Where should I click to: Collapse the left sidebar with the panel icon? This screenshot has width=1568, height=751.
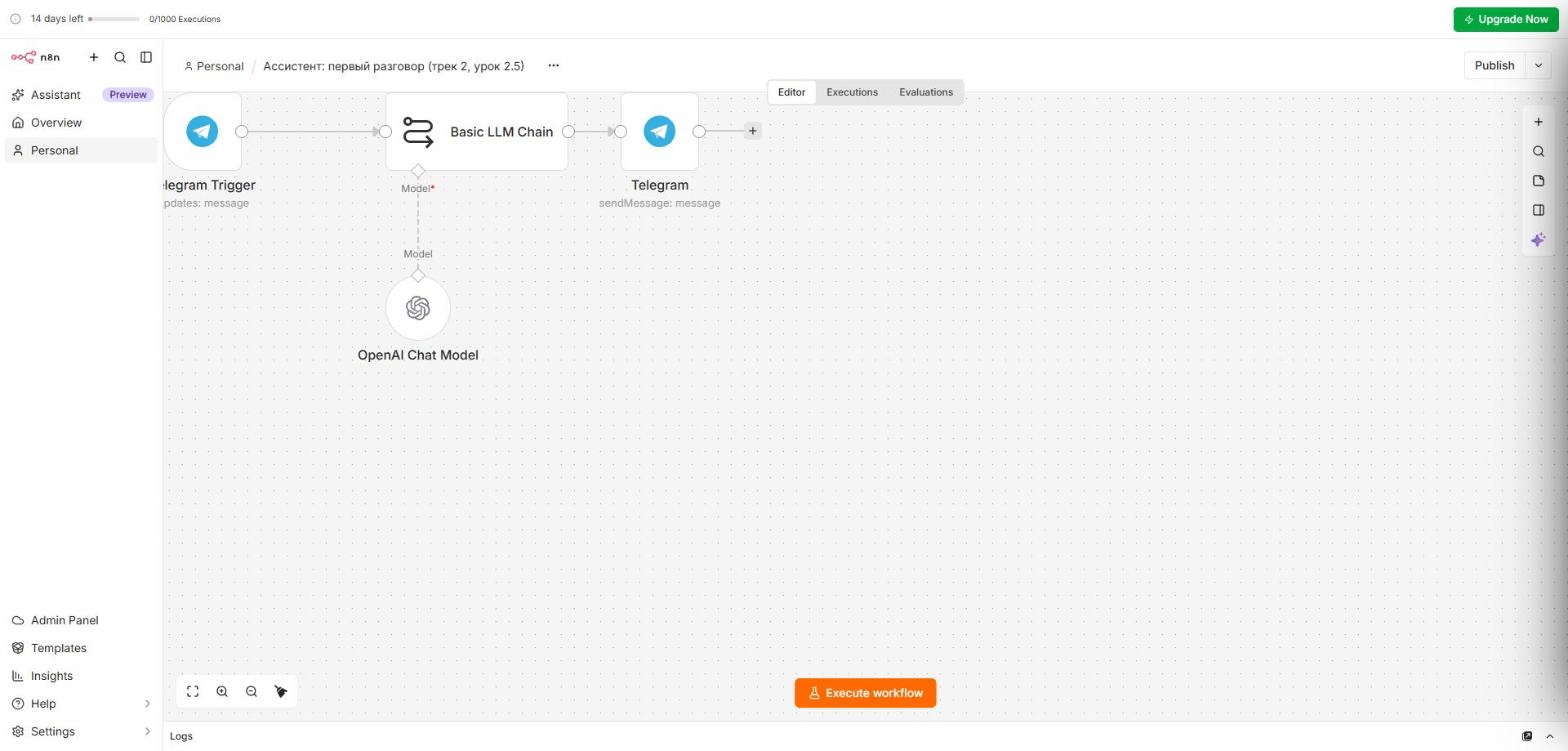coord(146,57)
